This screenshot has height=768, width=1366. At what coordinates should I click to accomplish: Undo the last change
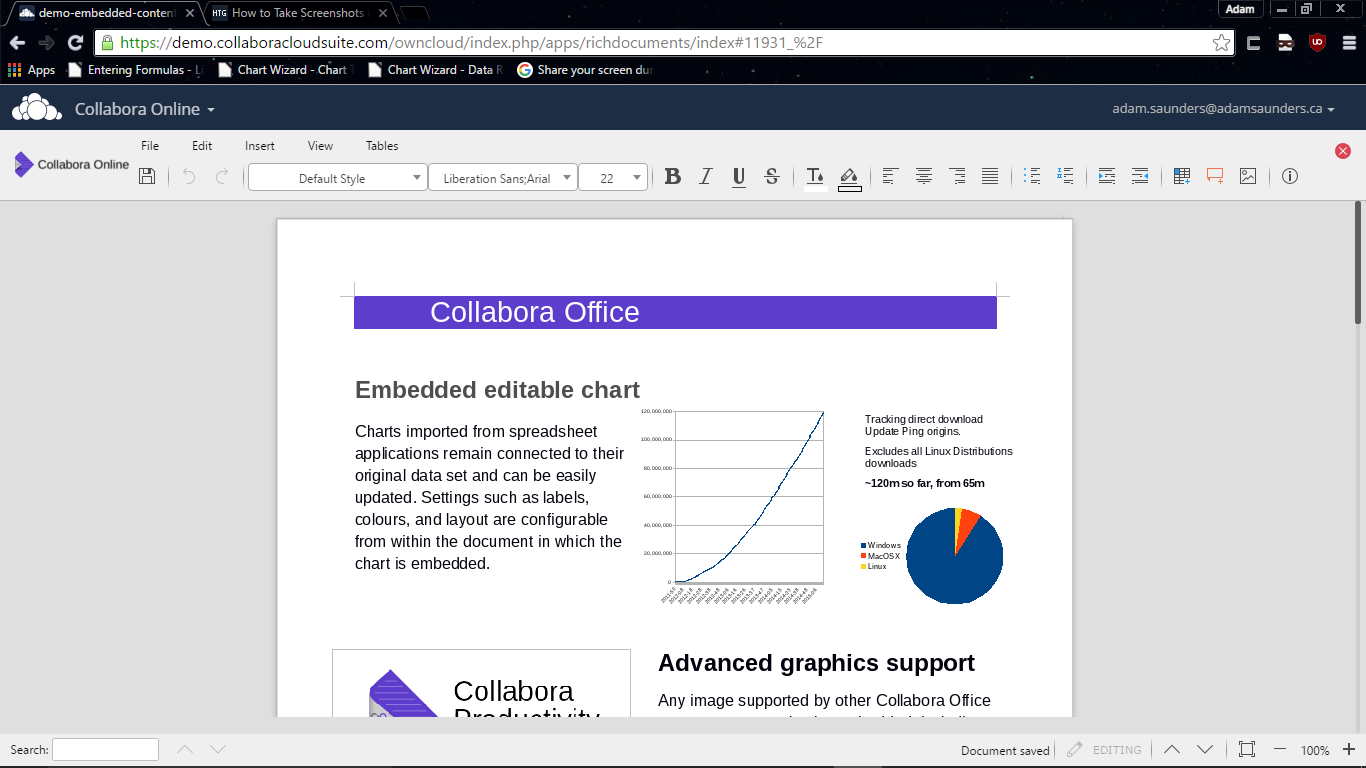[x=190, y=176]
